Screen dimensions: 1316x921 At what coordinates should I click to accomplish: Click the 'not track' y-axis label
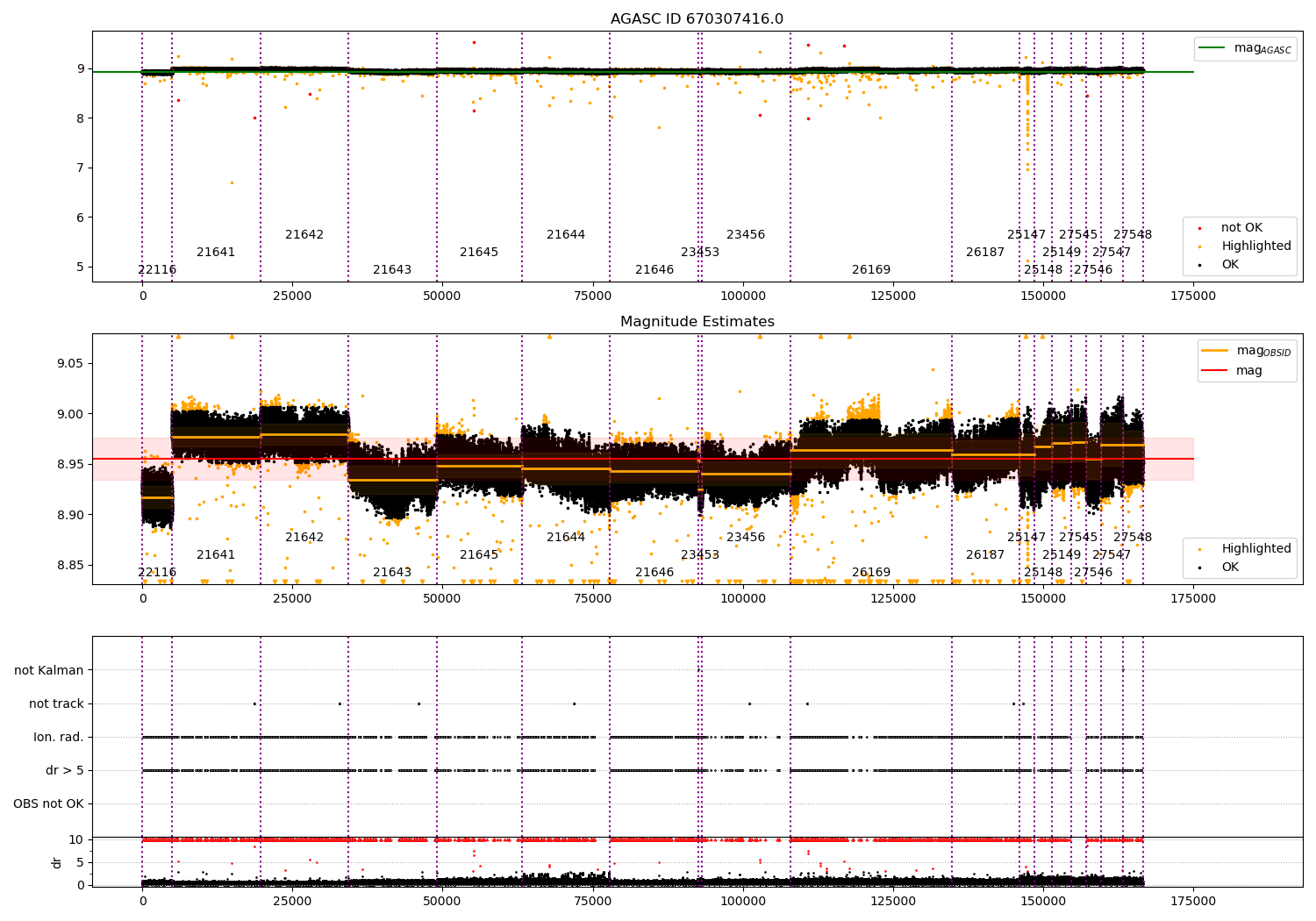tap(56, 703)
